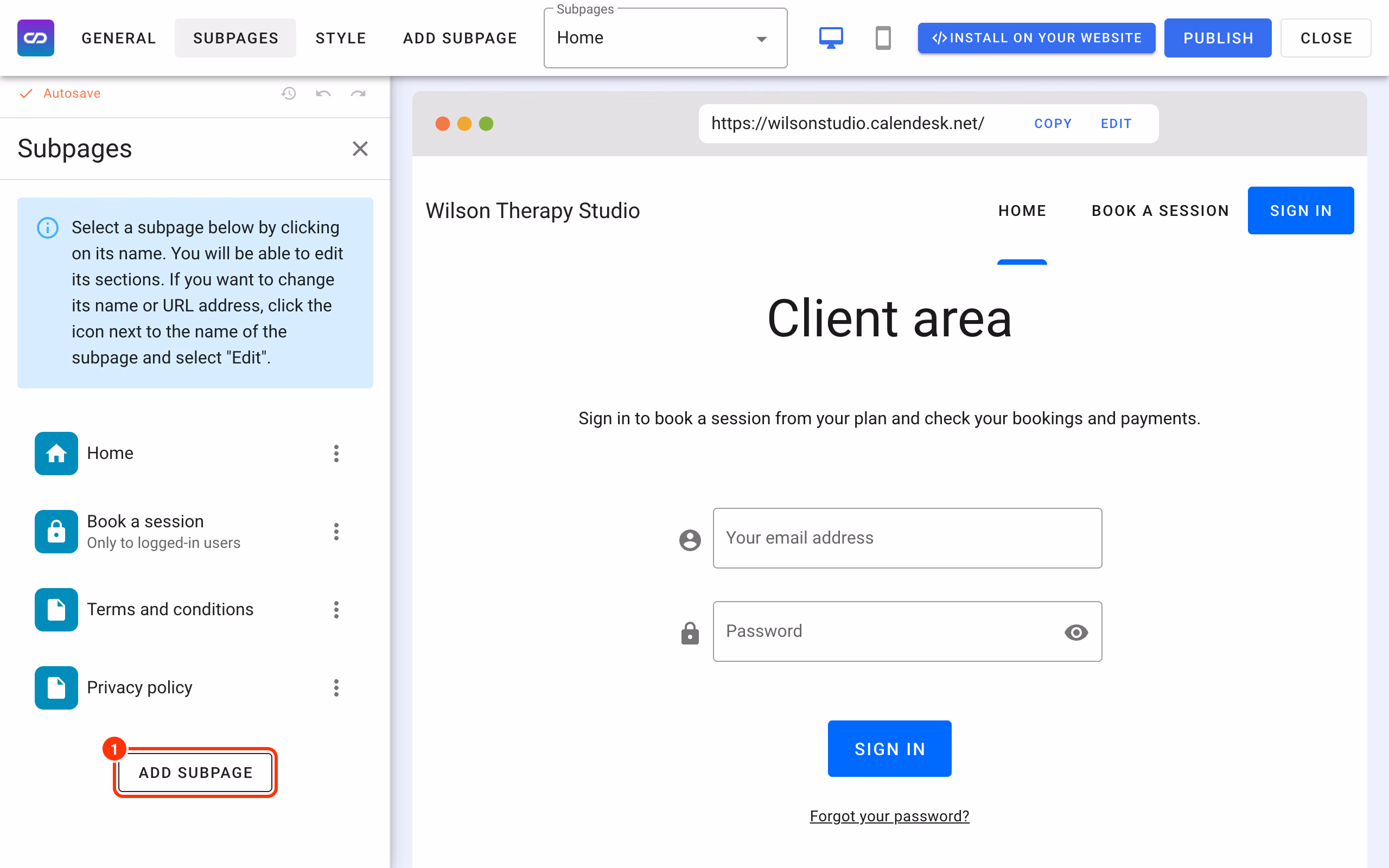
Task: Click the Privacy policy document icon
Action: pos(56,688)
